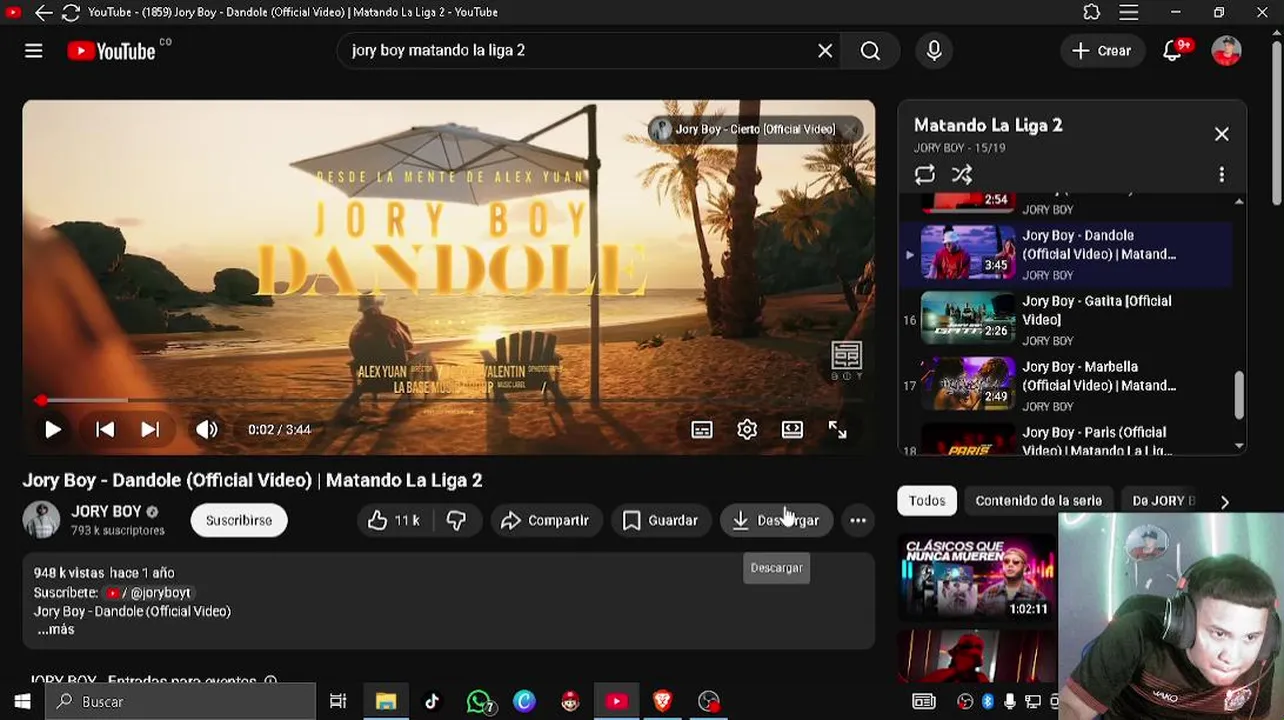Image resolution: width=1284 pixels, height=720 pixels.
Task: Select Contenido de la serie chip
Action: (x=1038, y=501)
